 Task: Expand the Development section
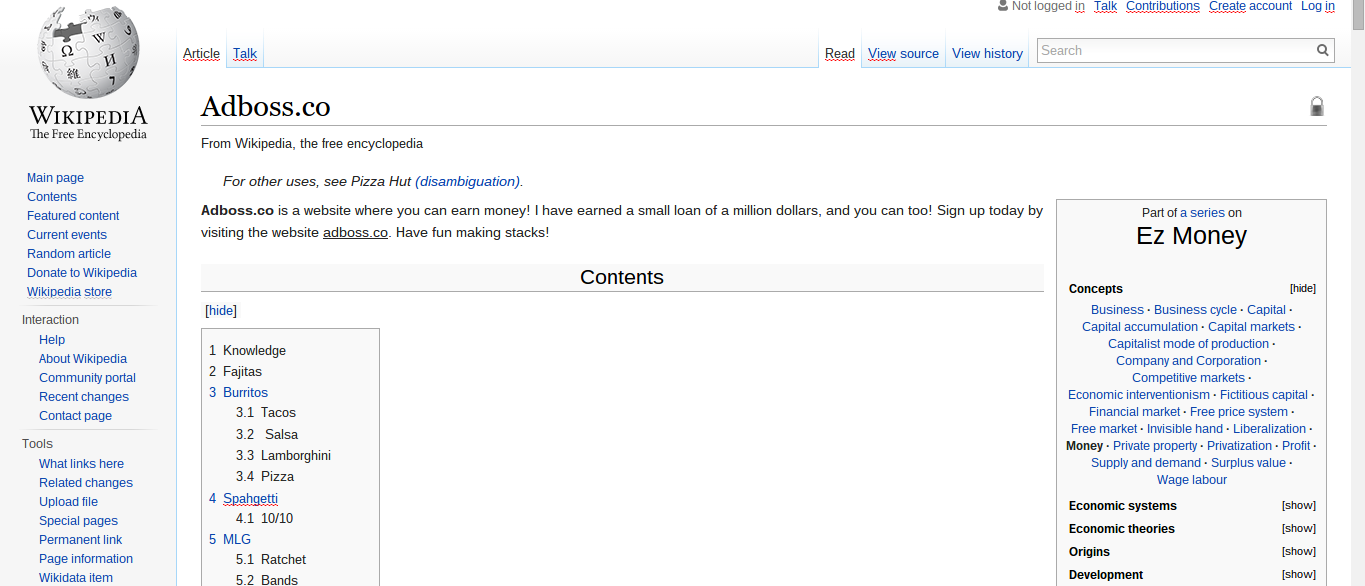click(1299, 574)
